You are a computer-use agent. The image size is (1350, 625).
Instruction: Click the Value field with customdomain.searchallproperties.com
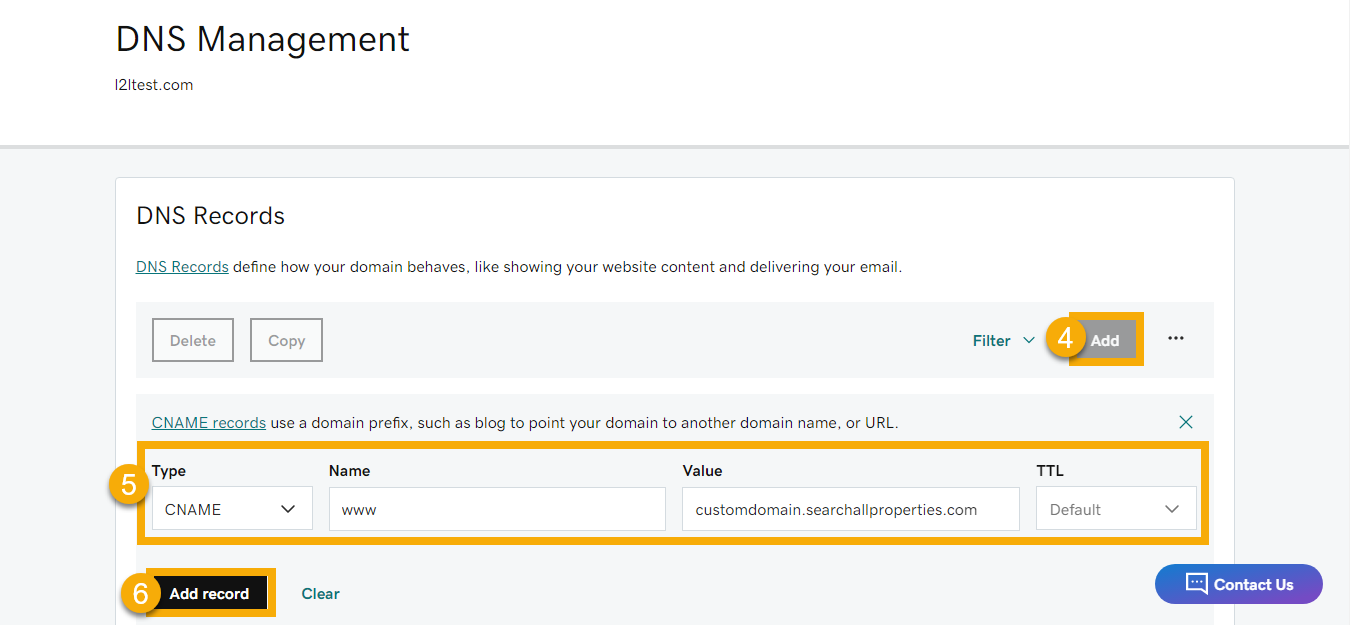click(850, 508)
